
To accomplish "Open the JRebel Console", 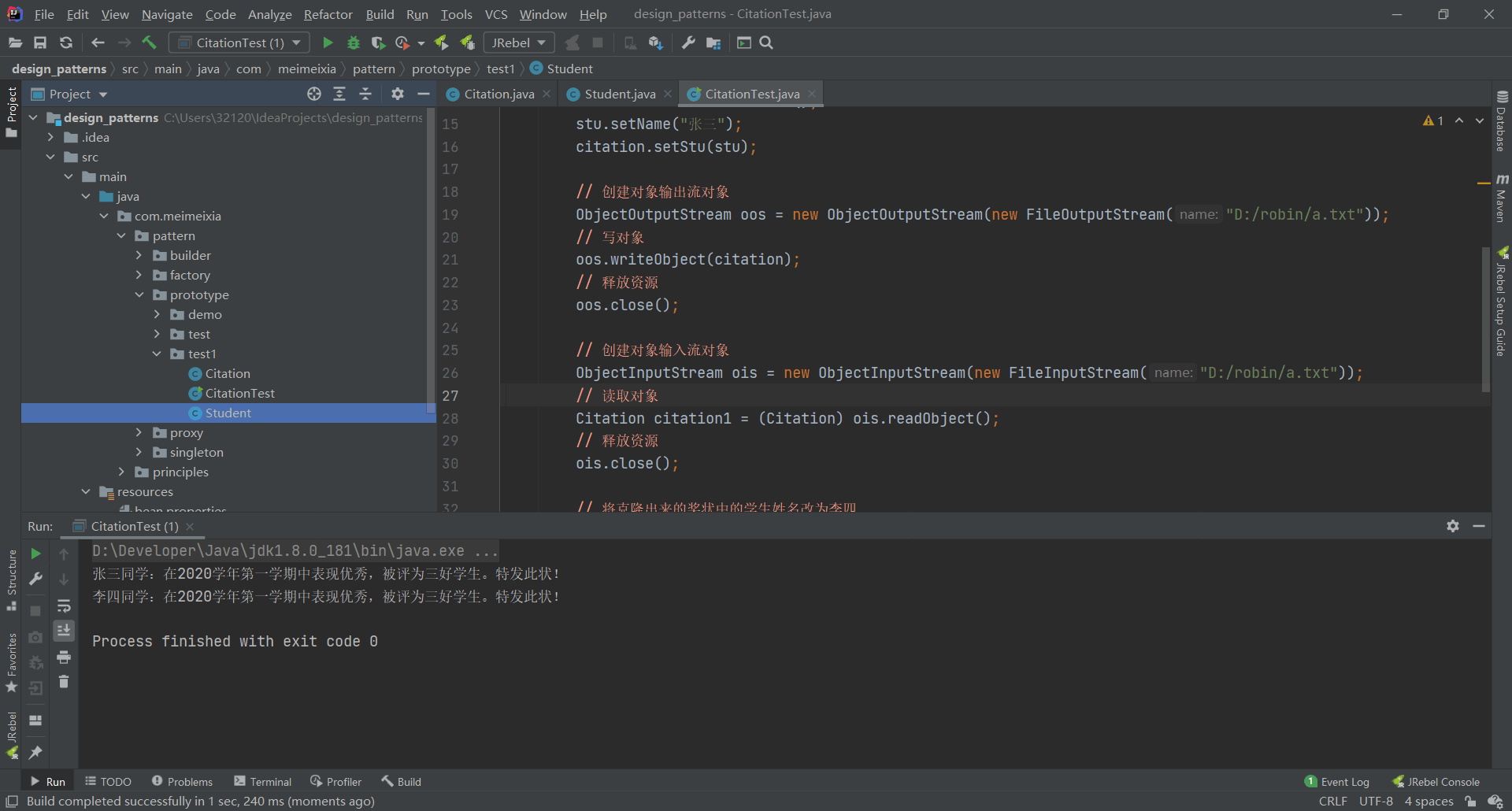I will tap(1436, 781).
